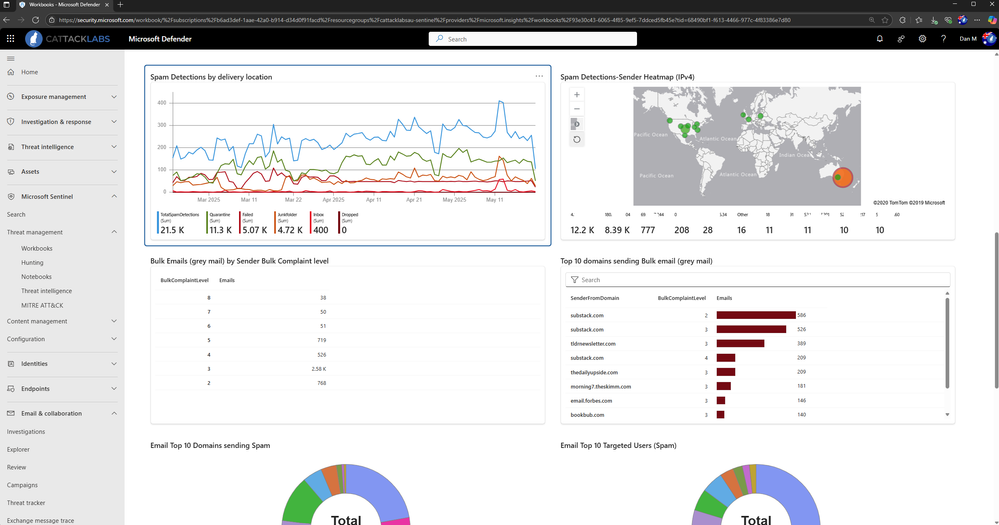Collapse the Threat management group
This screenshot has width=999, height=525.
pos(62,232)
